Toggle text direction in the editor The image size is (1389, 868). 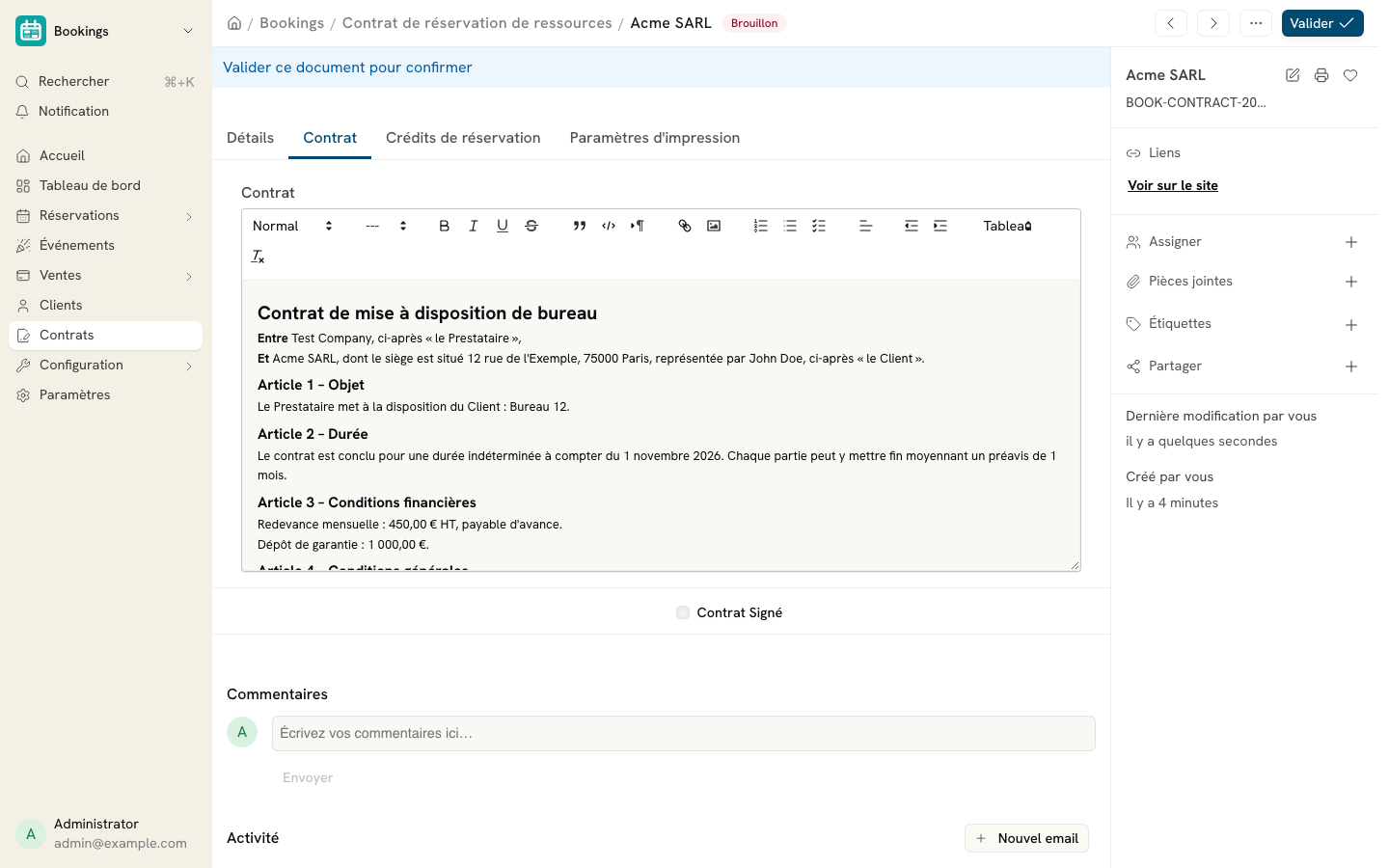pyautogui.click(x=637, y=226)
